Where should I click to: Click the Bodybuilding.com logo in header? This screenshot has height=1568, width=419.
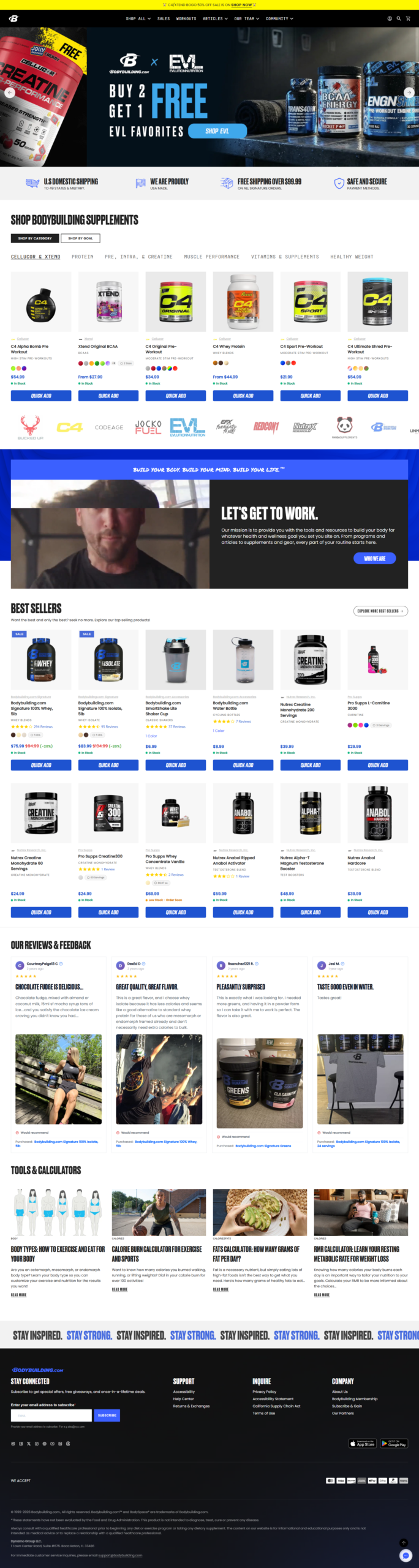tap(13, 18)
